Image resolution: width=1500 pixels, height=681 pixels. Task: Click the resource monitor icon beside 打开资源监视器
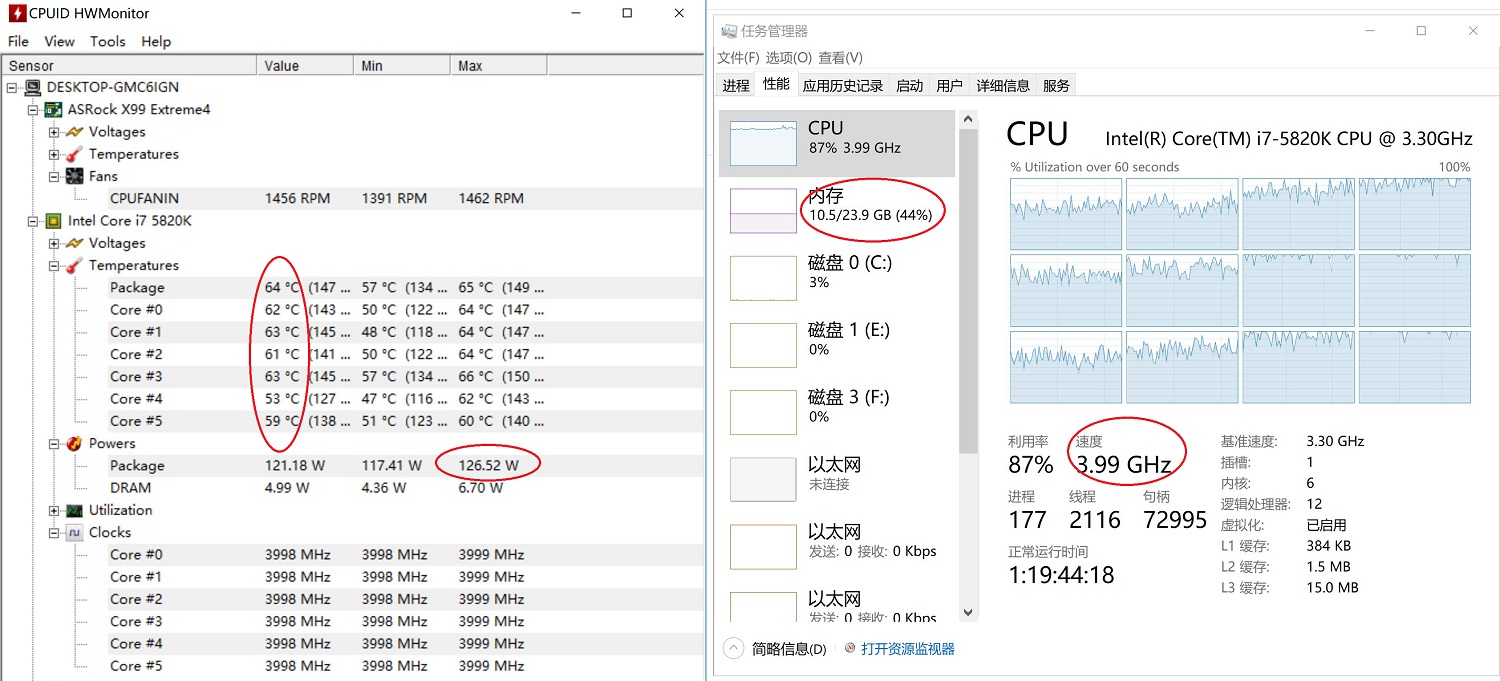point(848,648)
